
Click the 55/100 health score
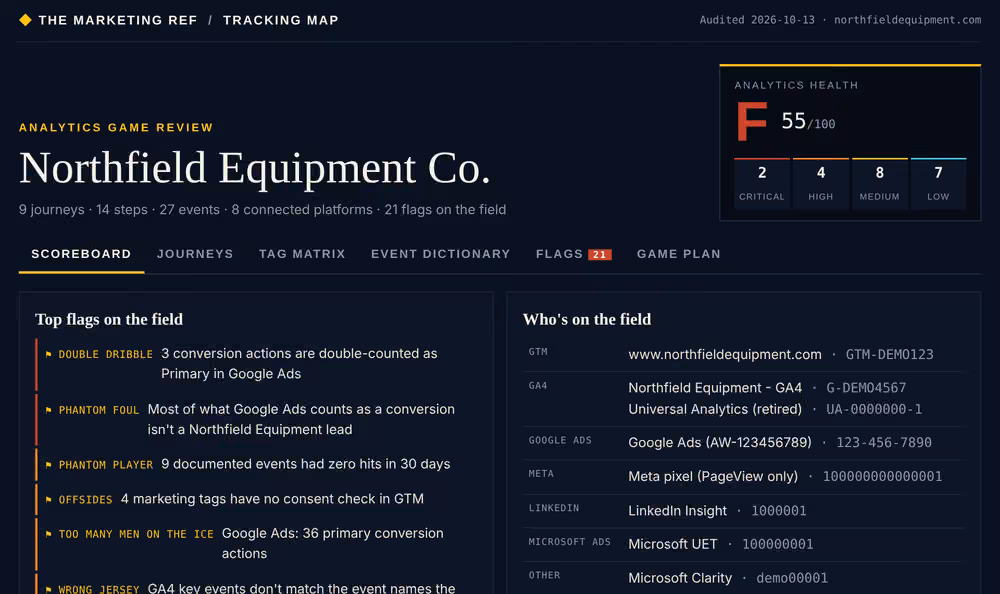[x=808, y=121]
